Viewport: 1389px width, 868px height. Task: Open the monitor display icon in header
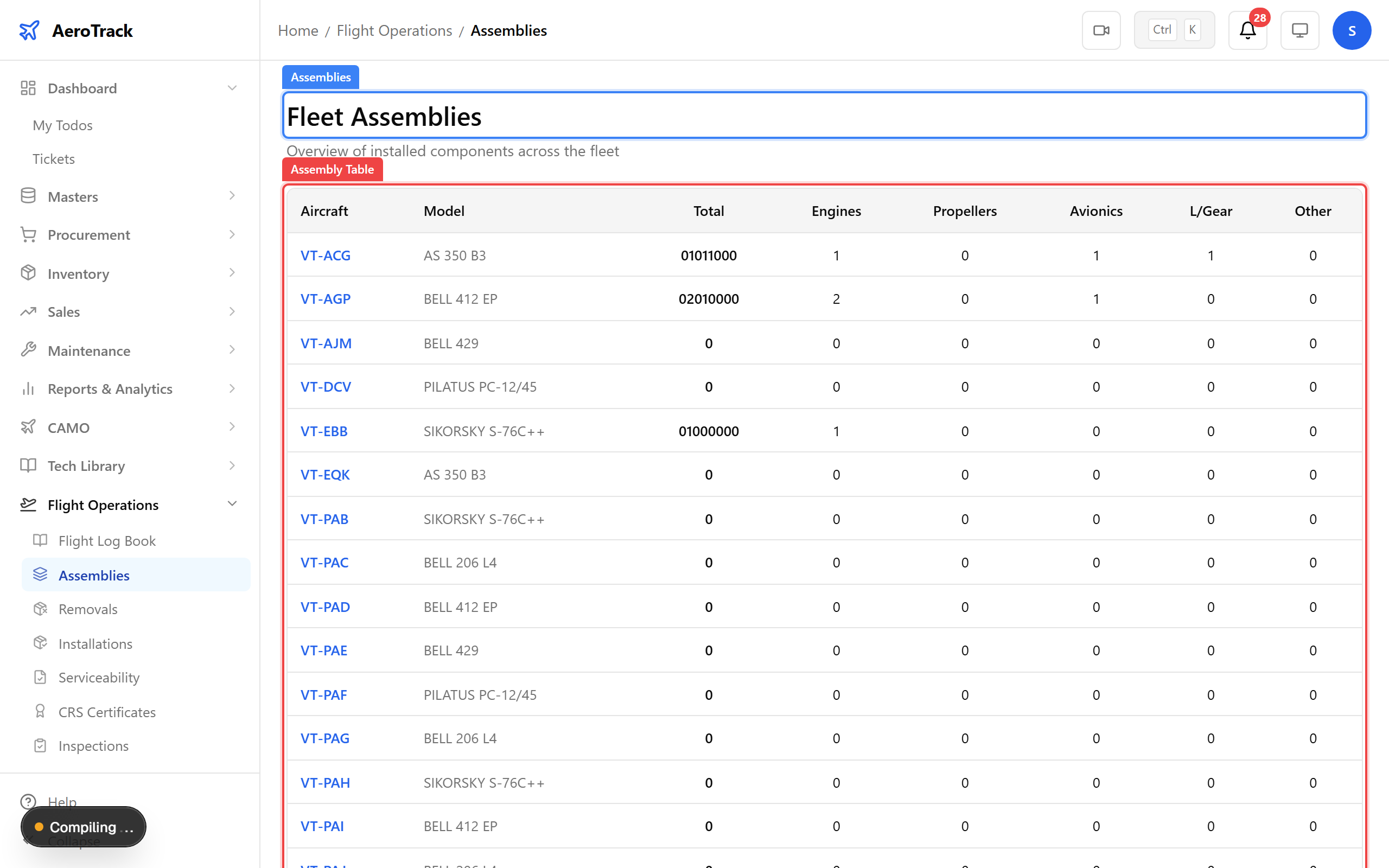tap(1299, 30)
